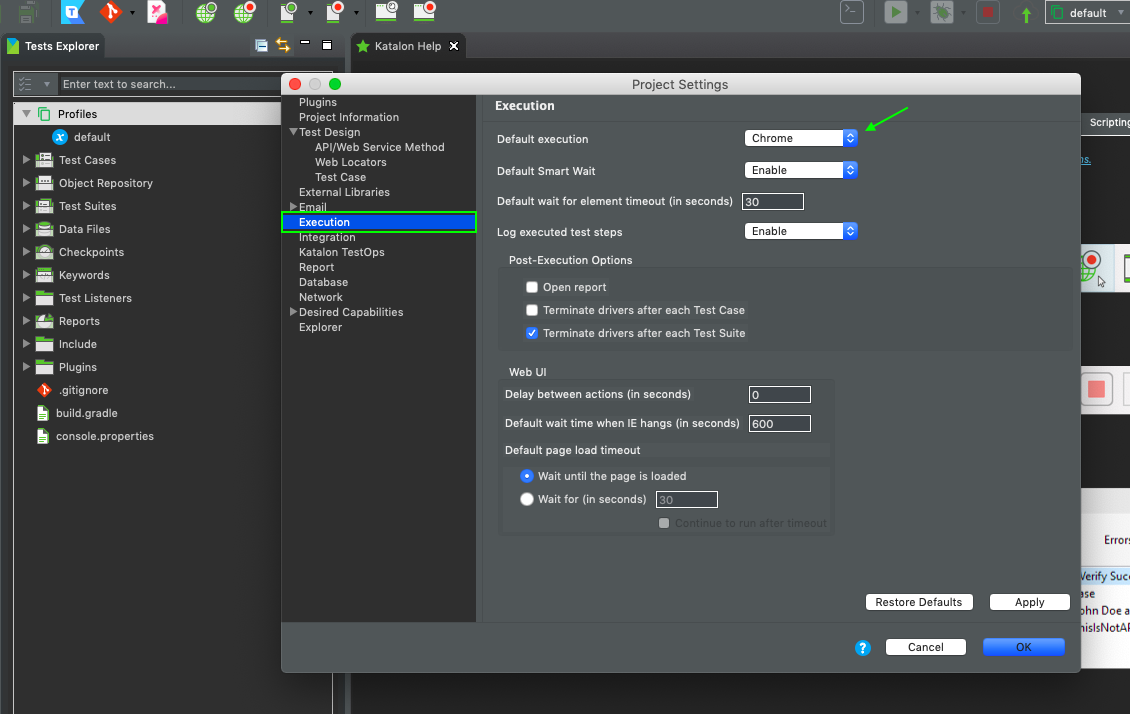Select the Wait for (in seconds) radio
This screenshot has height=714, width=1130.
point(527,499)
